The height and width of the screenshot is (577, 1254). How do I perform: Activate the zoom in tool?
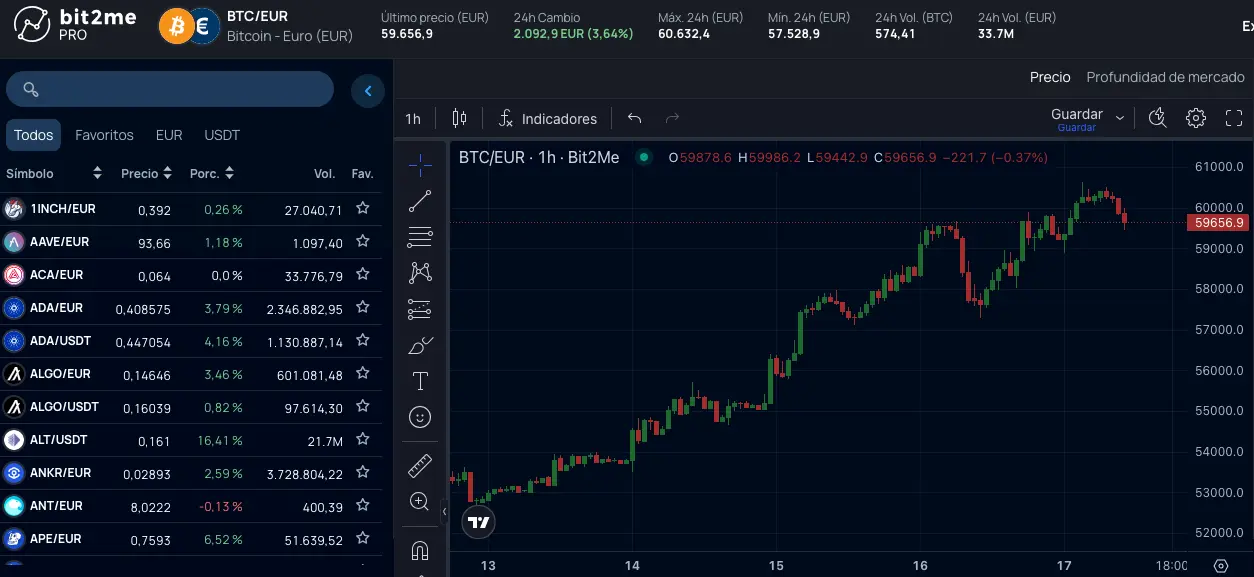pyautogui.click(x=420, y=501)
